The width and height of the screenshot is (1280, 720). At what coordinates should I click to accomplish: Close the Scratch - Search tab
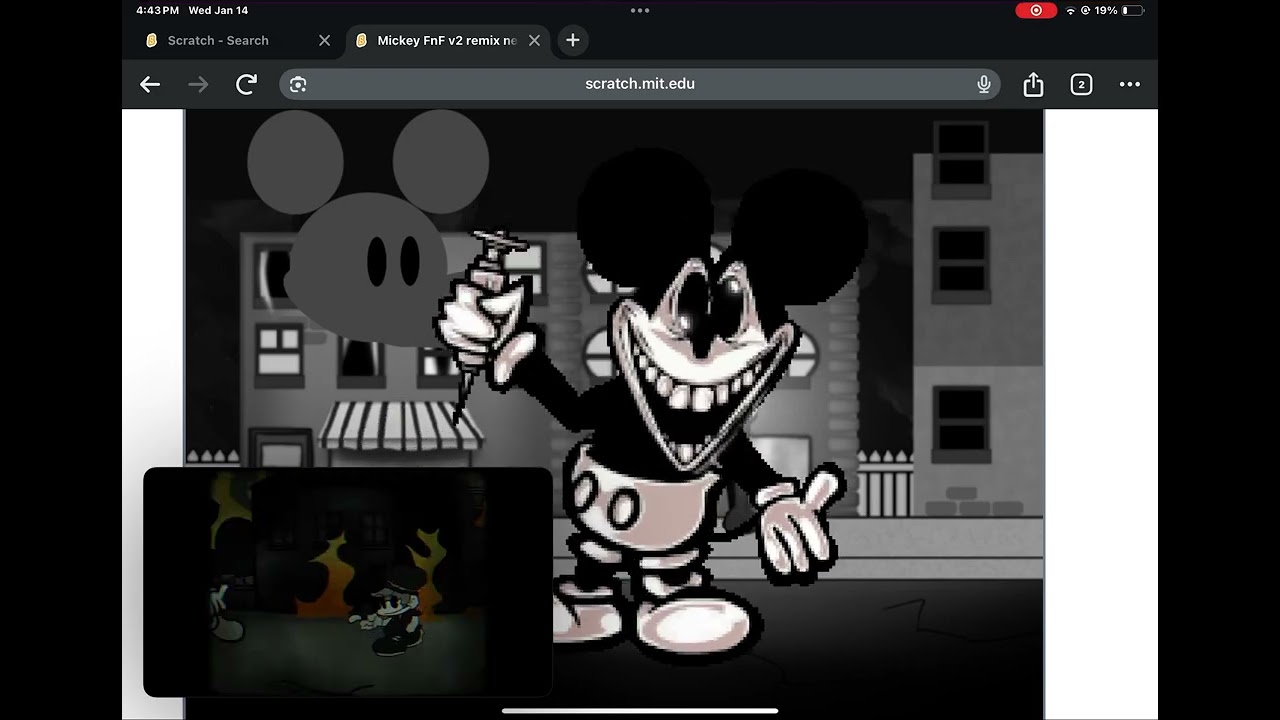[324, 41]
